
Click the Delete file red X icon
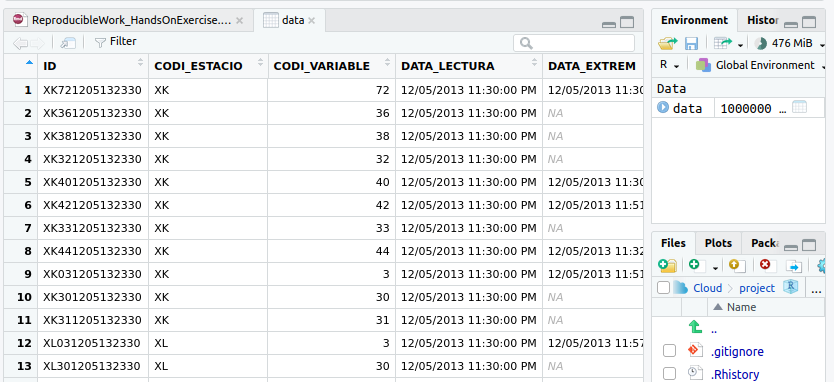765,264
